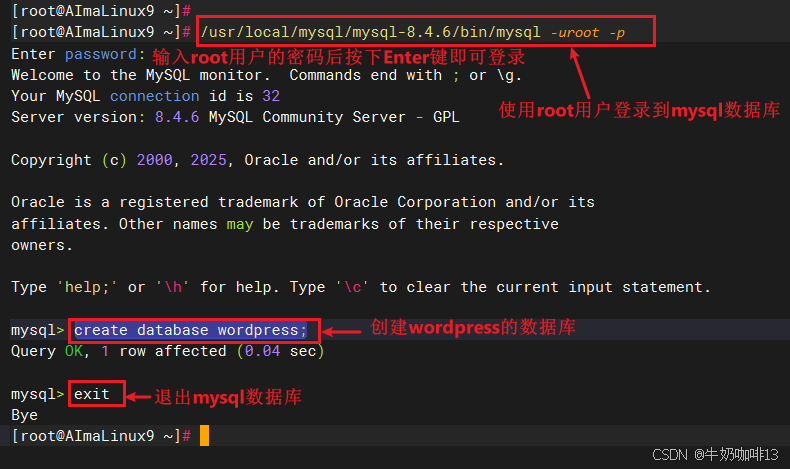Click the 'affiliates. Other names may' line
The height and width of the screenshot is (469, 790).
coord(285,224)
